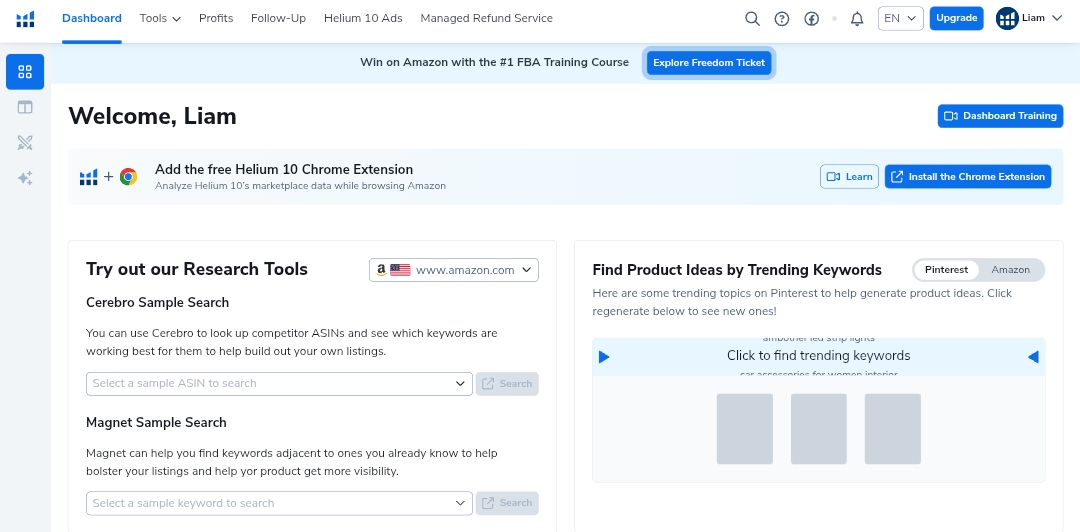Go to the Dashboard tab

tap(92, 19)
